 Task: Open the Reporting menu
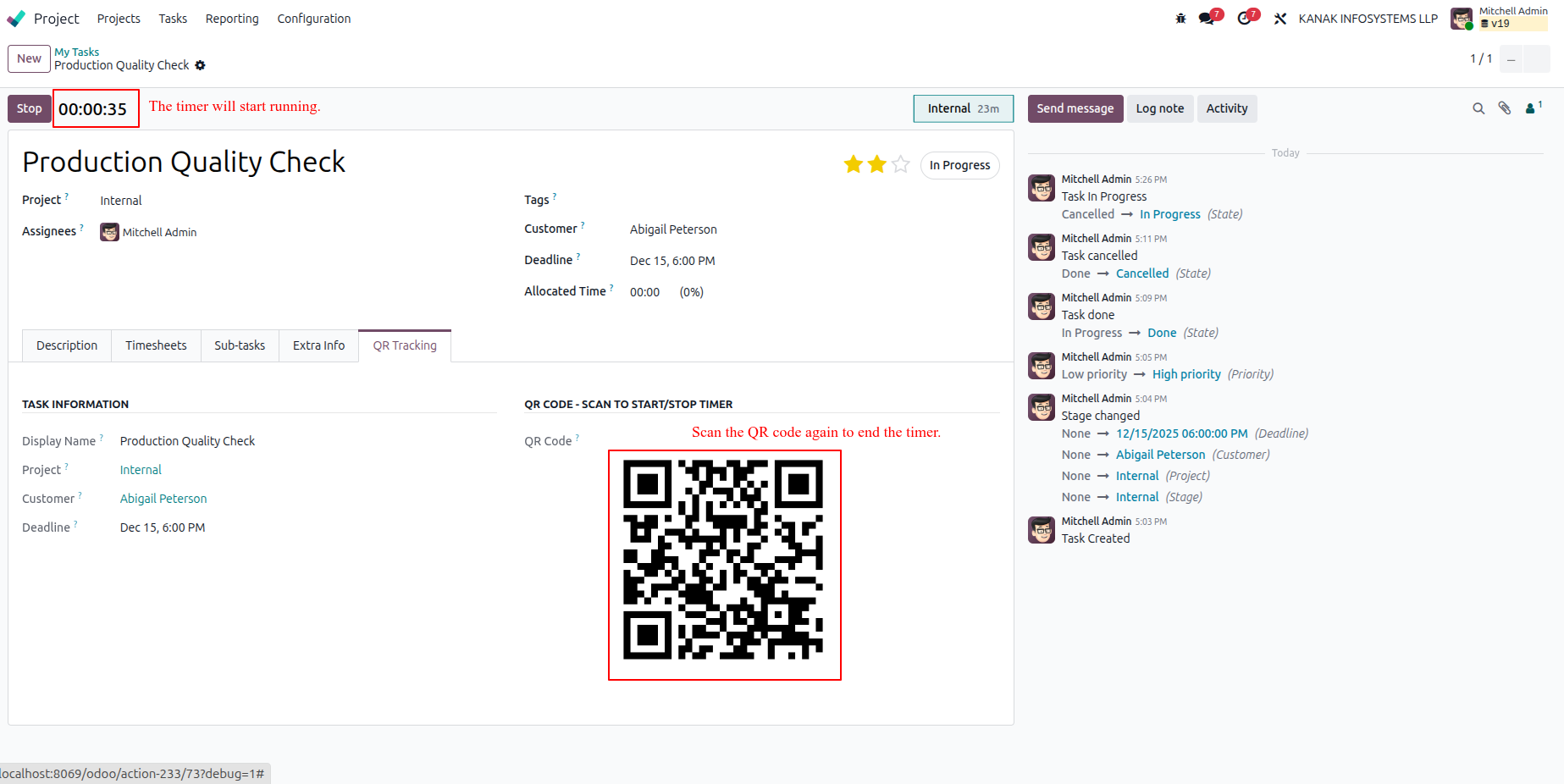coord(232,19)
